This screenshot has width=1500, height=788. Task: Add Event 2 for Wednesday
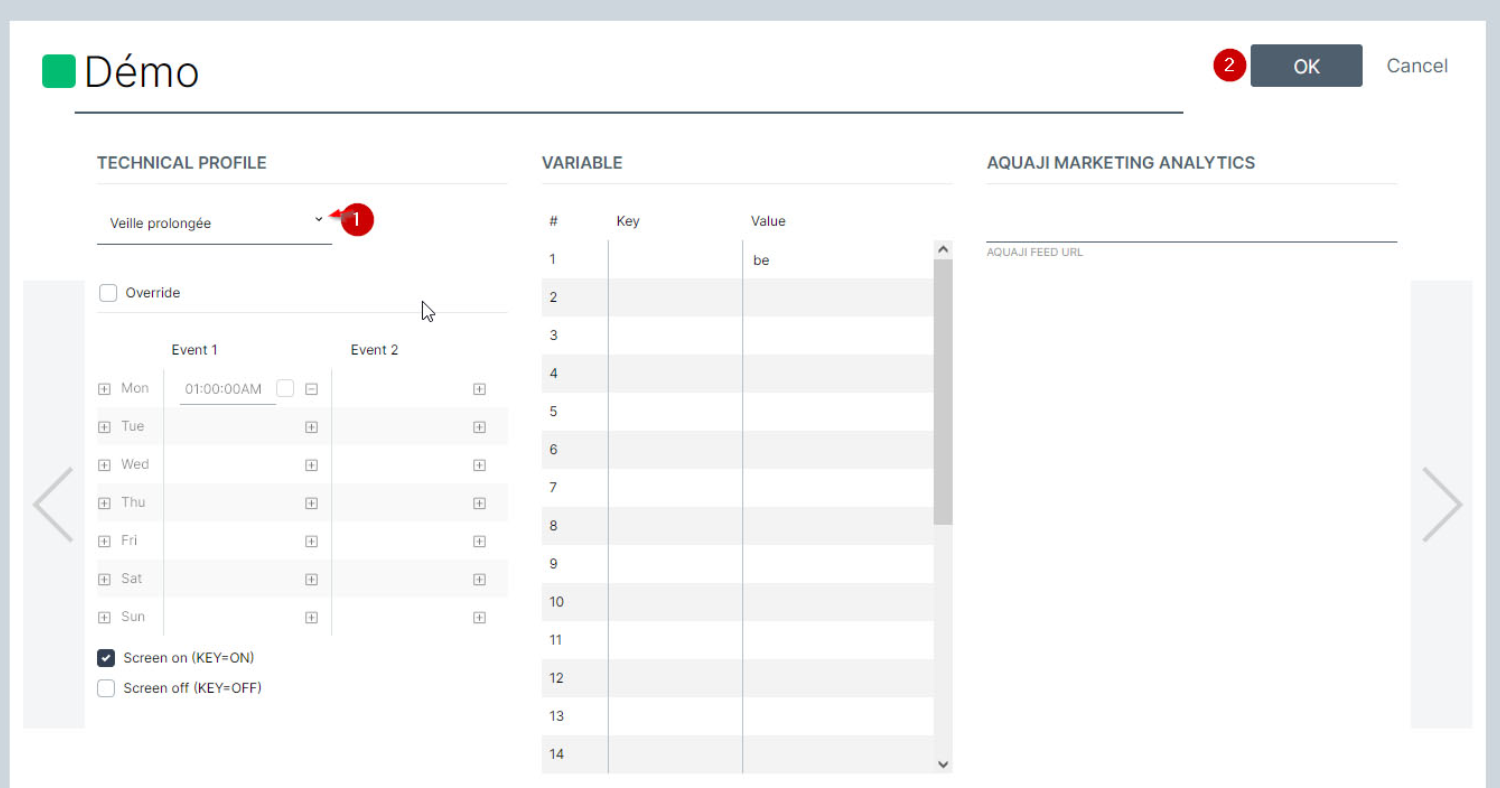pos(479,465)
